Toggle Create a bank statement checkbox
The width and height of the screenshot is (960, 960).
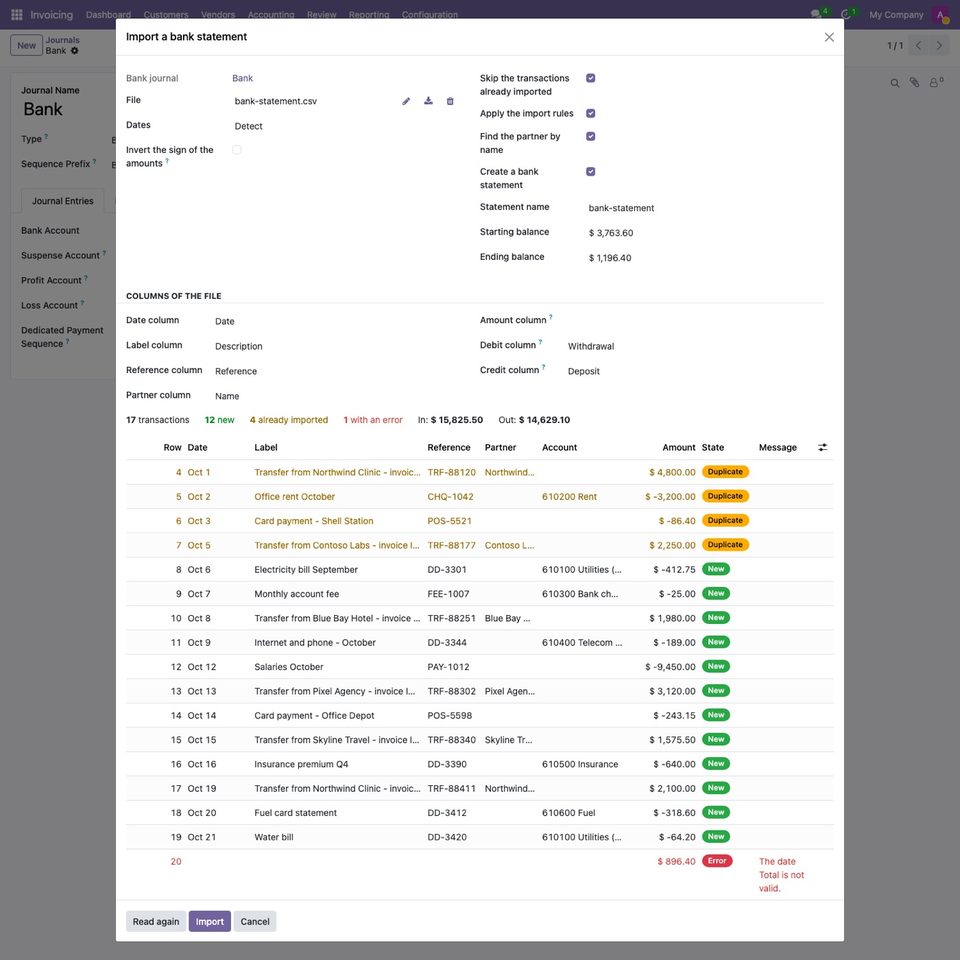590,171
